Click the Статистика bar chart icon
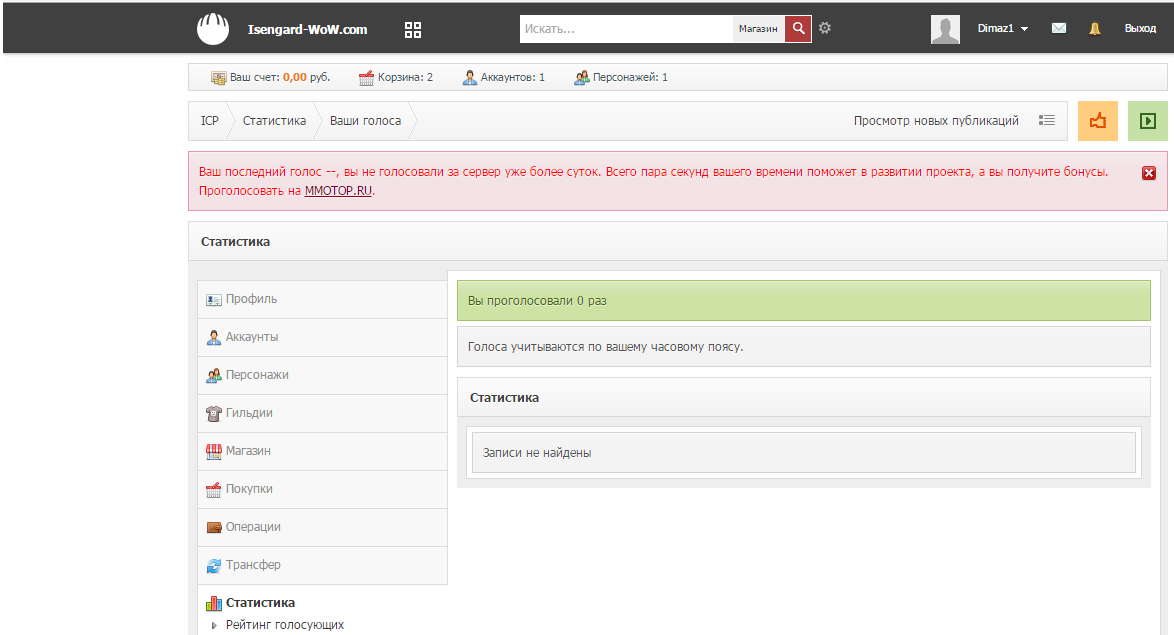Image resolution: width=1174 pixels, height=635 pixels. click(213, 603)
